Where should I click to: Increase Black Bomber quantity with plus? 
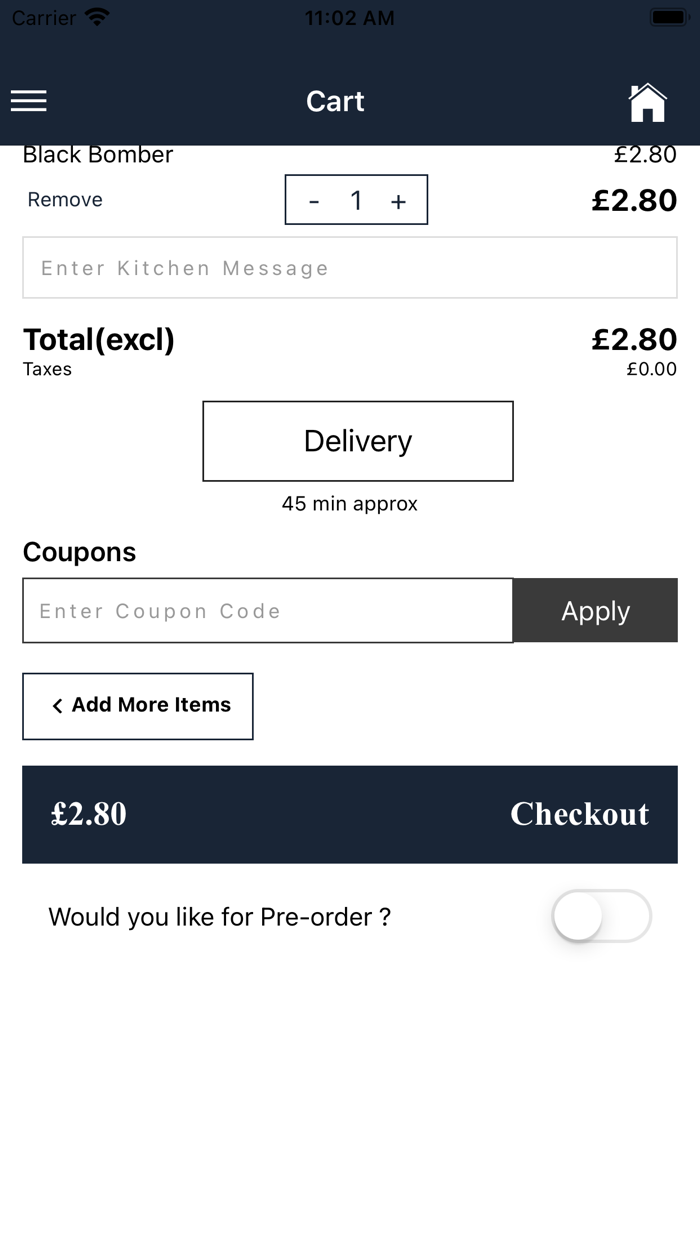398,201
